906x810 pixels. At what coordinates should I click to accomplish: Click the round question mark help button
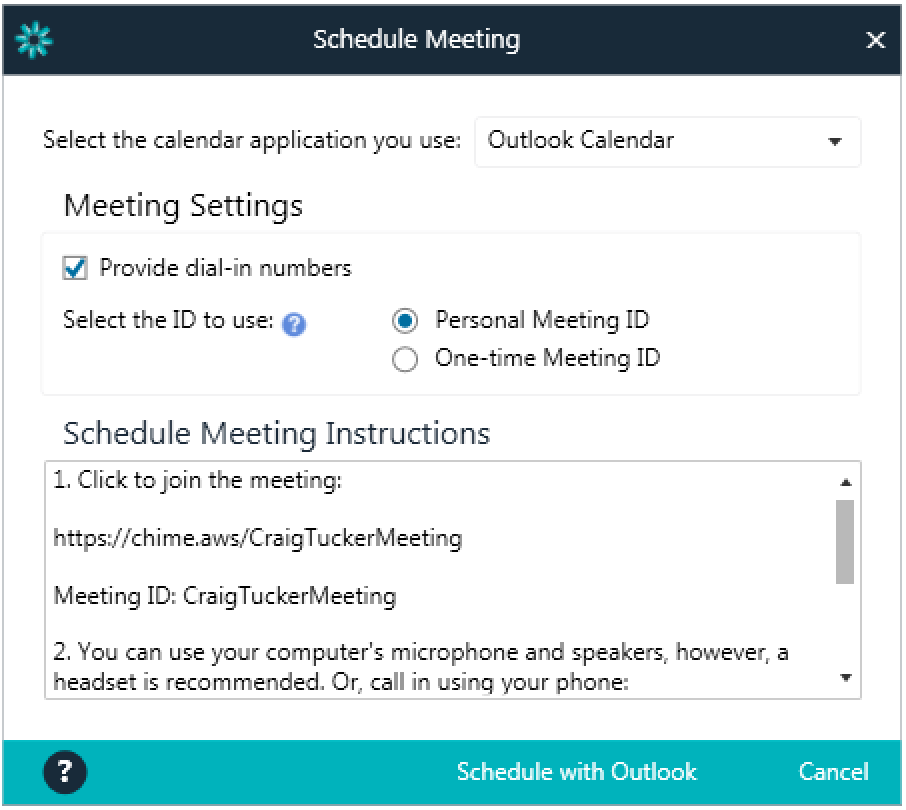point(65,772)
